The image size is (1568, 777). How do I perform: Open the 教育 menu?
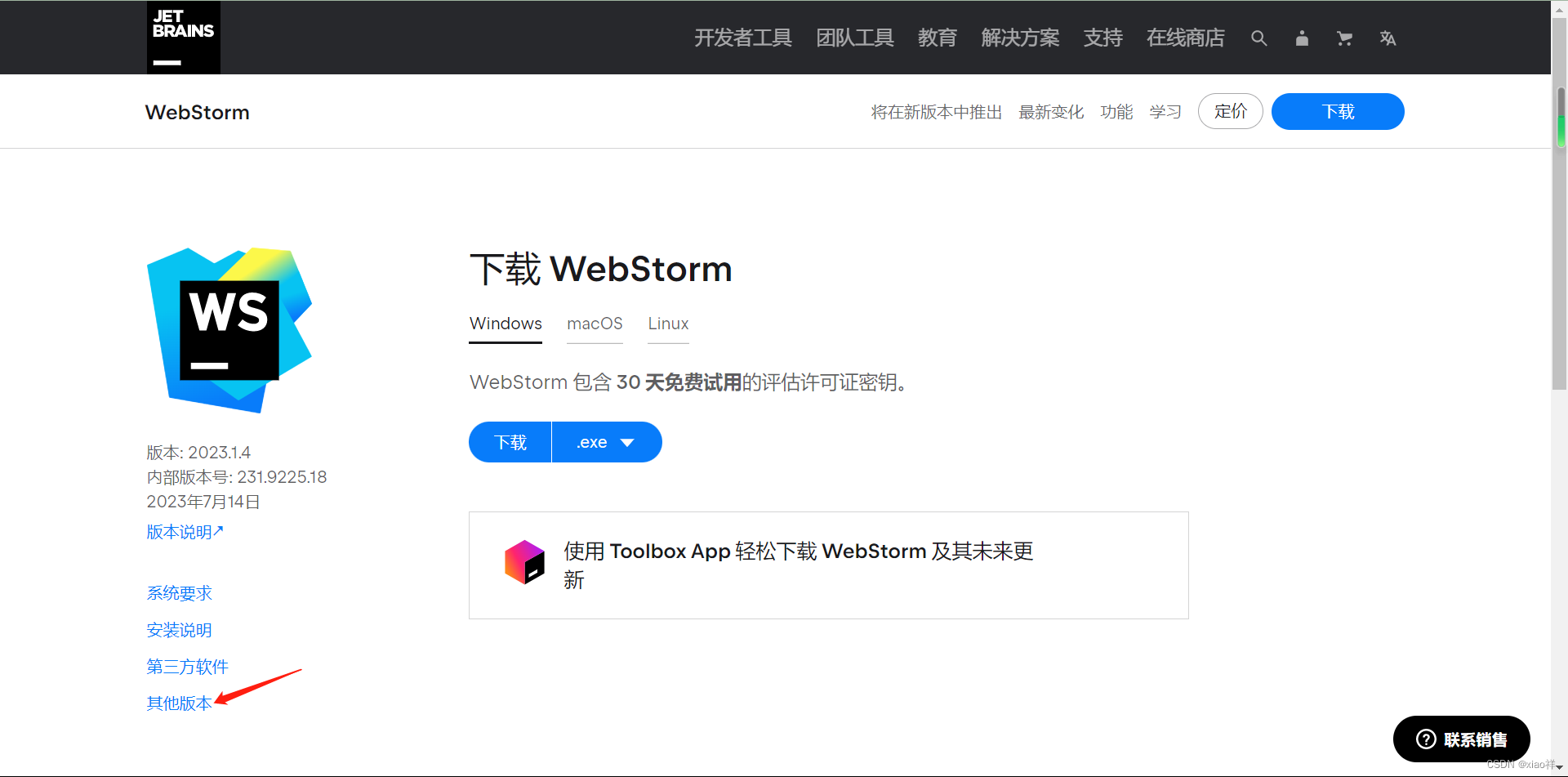[x=938, y=38]
